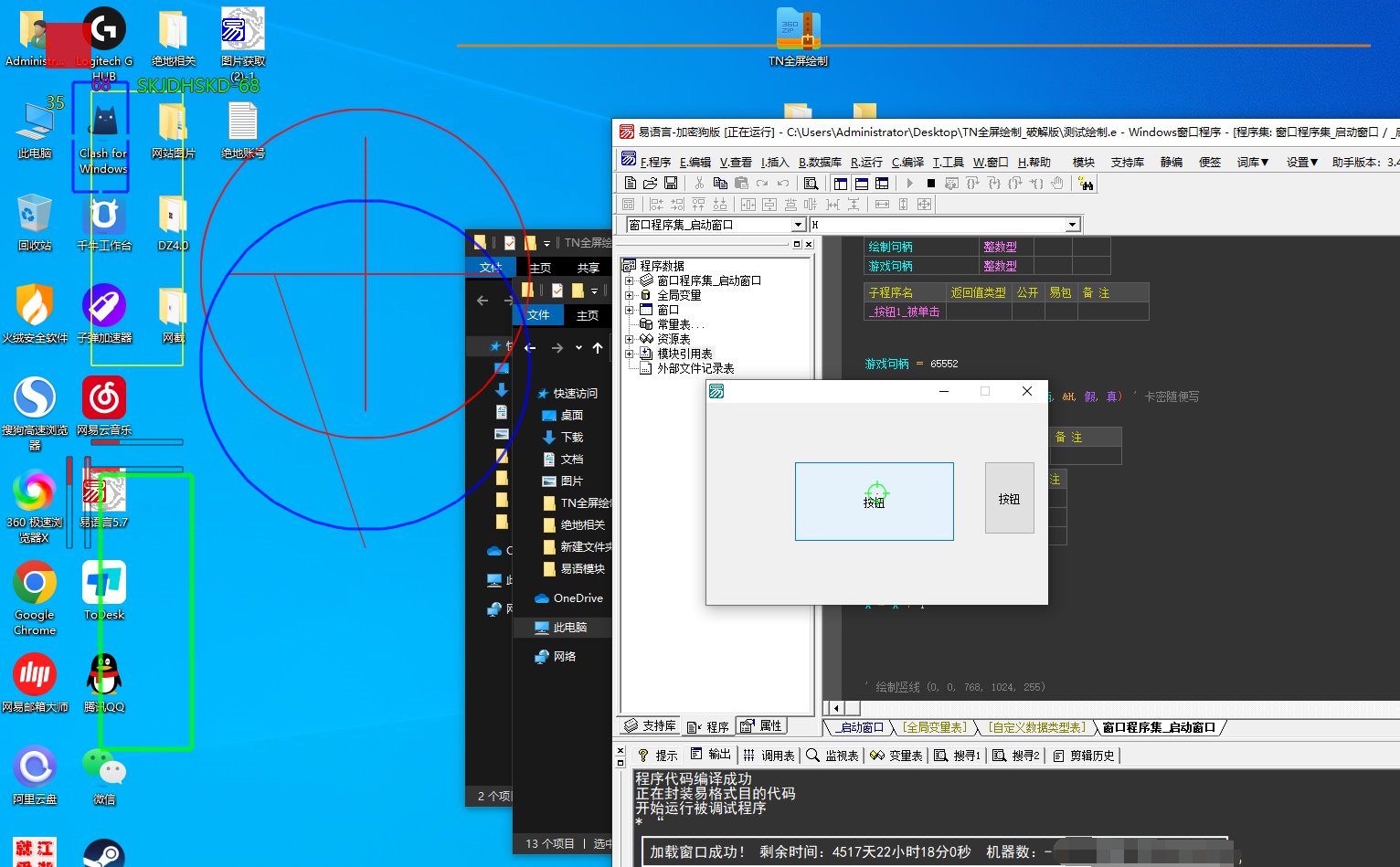The height and width of the screenshot is (867, 1400).
Task: Open the 窗口程序集_启动窗口 combo box dropdown
Action: click(x=798, y=225)
